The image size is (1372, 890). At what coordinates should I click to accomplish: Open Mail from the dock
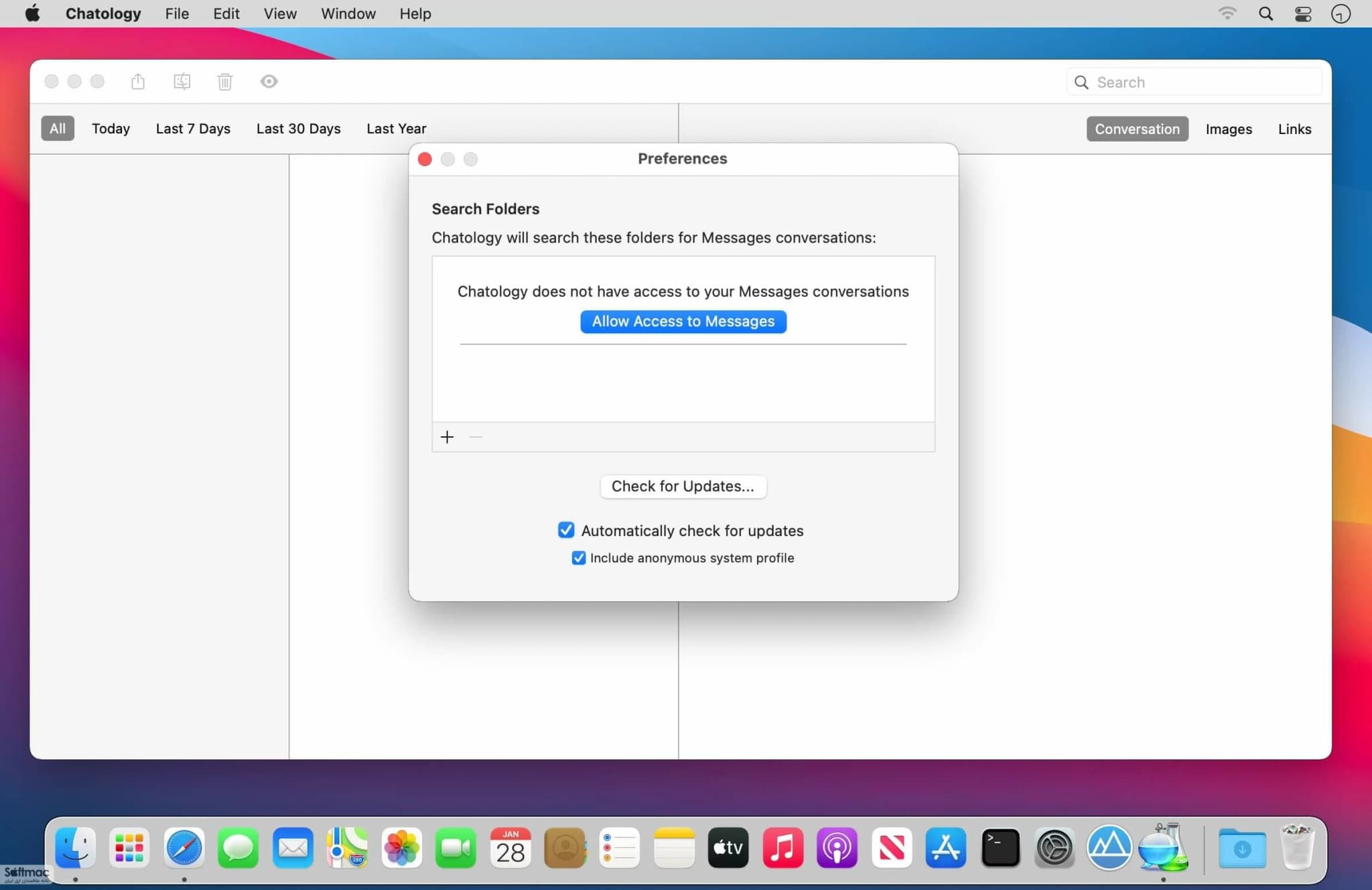tap(293, 847)
